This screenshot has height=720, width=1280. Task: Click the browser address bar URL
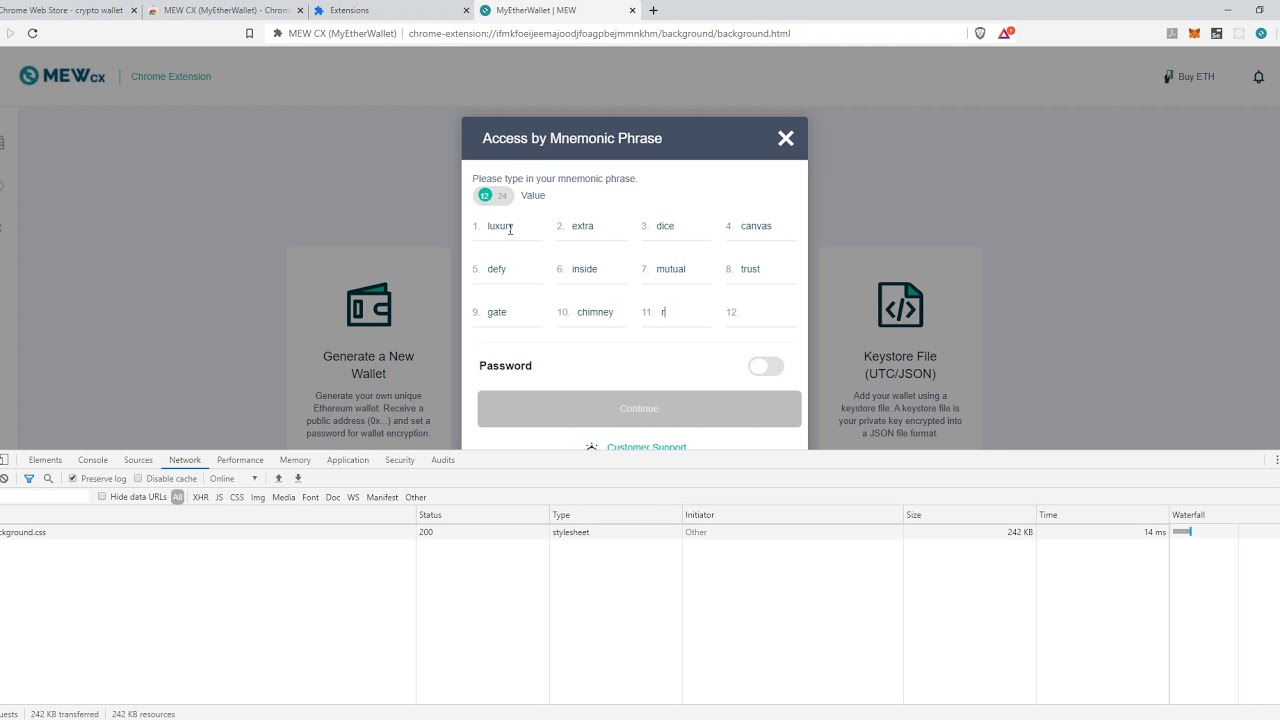[599, 33]
